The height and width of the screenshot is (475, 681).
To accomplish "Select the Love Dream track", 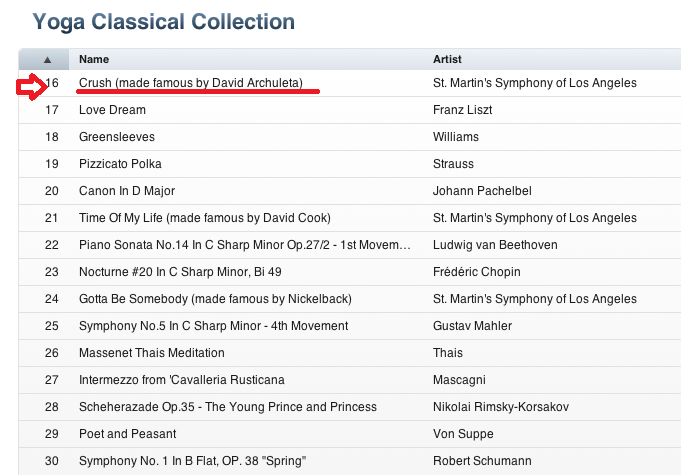I will click(112, 110).
